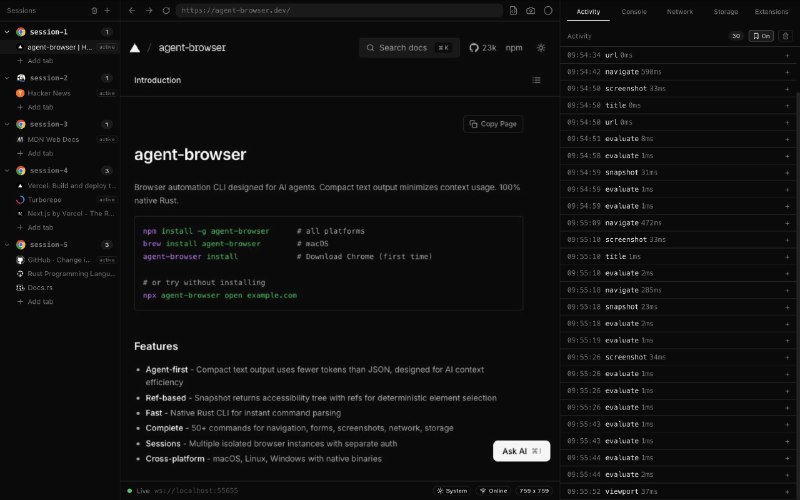The height and width of the screenshot is (500, 800).
Task: Expand the 09:55:09 navigate 472ms entry
Action: coord(680,223)
